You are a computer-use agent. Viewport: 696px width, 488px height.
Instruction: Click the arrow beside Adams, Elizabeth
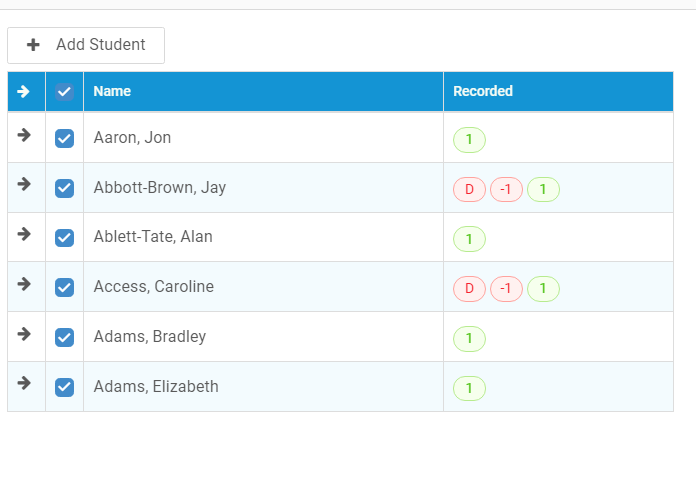click(x=24, y=383)
